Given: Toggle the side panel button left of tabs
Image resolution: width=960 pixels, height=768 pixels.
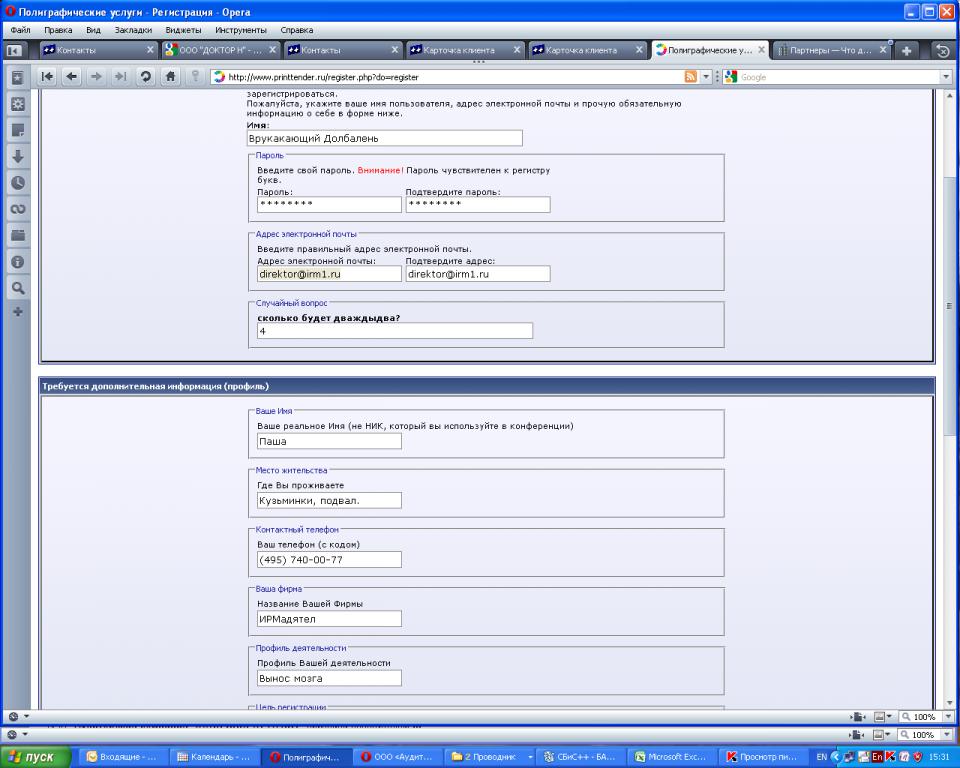Looking at the screenshot, I should tap(14, 50).
